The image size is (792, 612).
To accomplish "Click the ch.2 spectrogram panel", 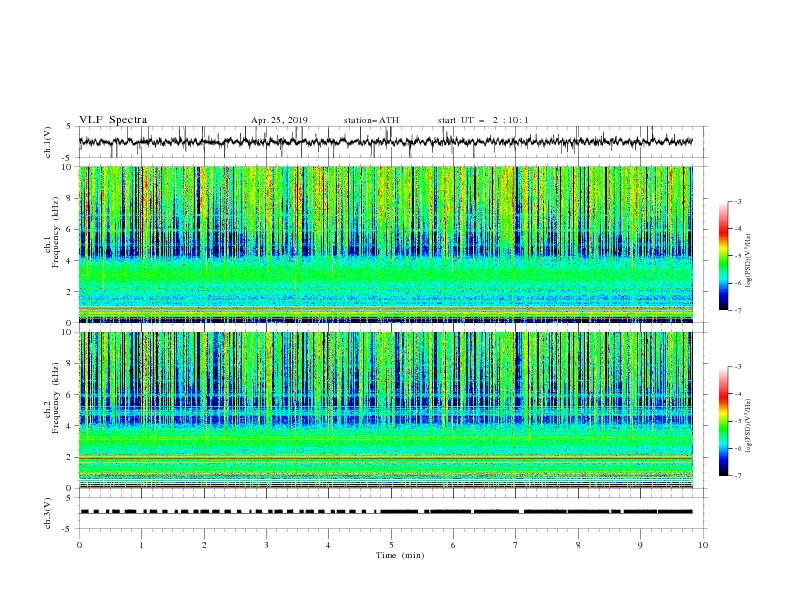I will coord(386,410).
